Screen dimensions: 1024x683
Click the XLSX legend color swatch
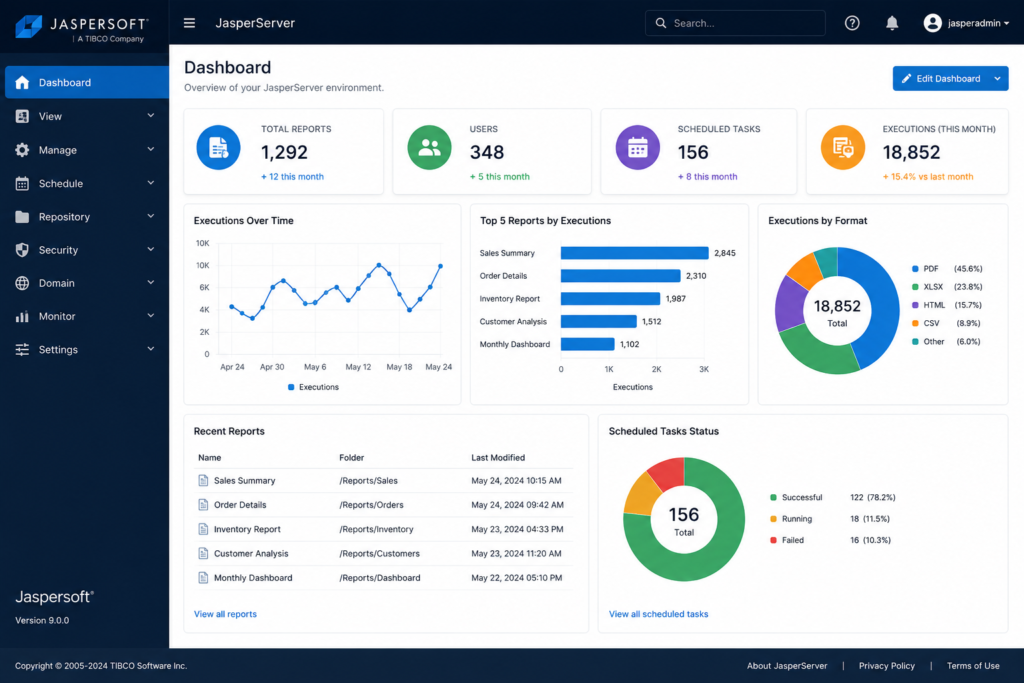(915, 287)
